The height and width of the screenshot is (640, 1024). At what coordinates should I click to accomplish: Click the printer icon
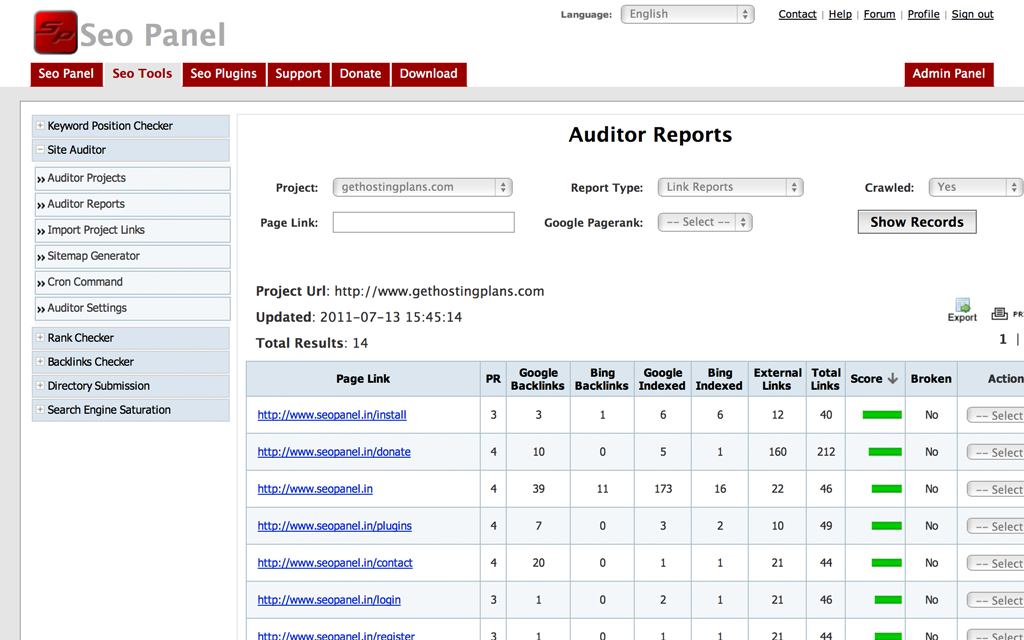(999, 313)
